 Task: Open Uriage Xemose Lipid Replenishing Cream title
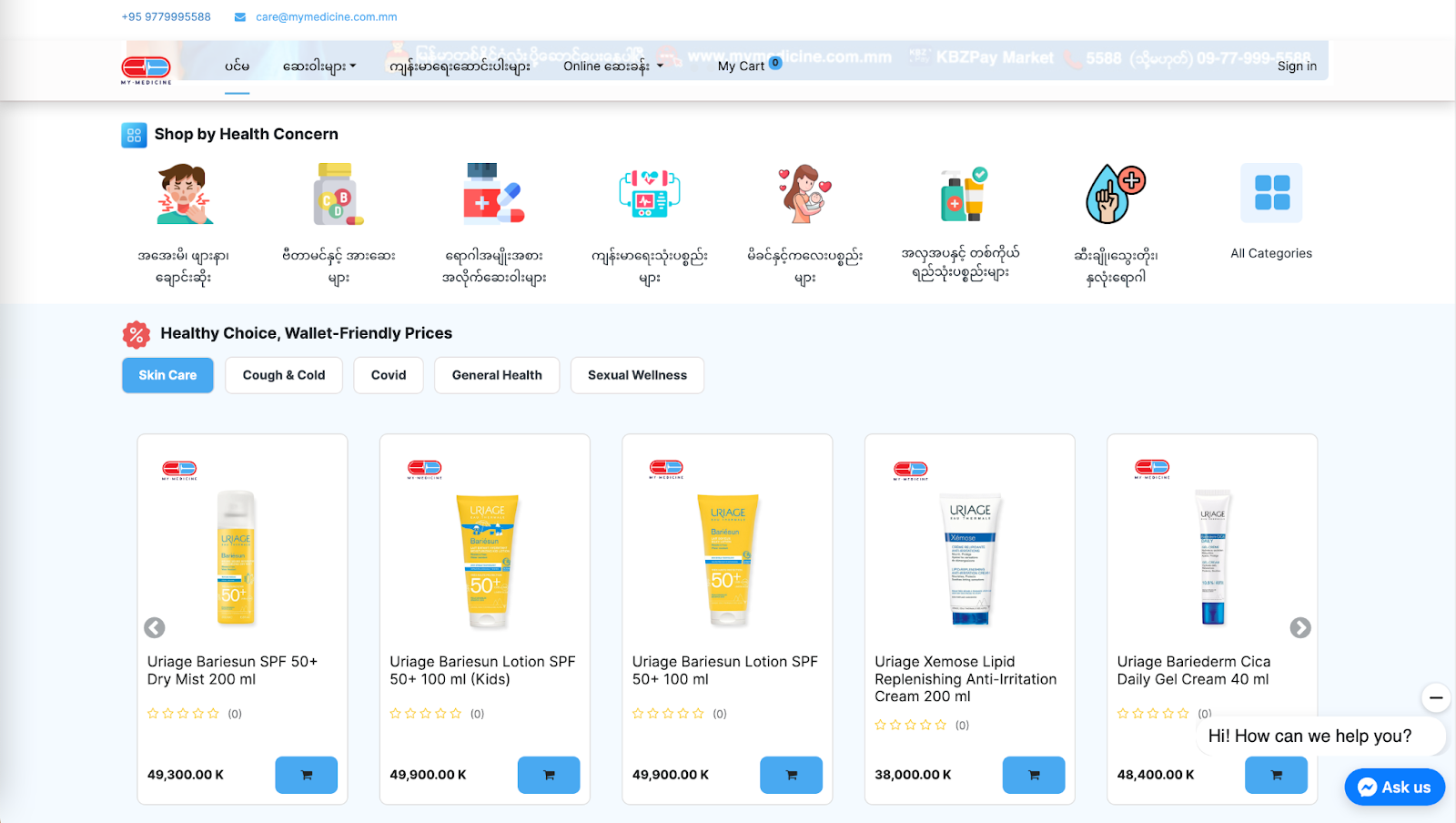click(966, 679)
